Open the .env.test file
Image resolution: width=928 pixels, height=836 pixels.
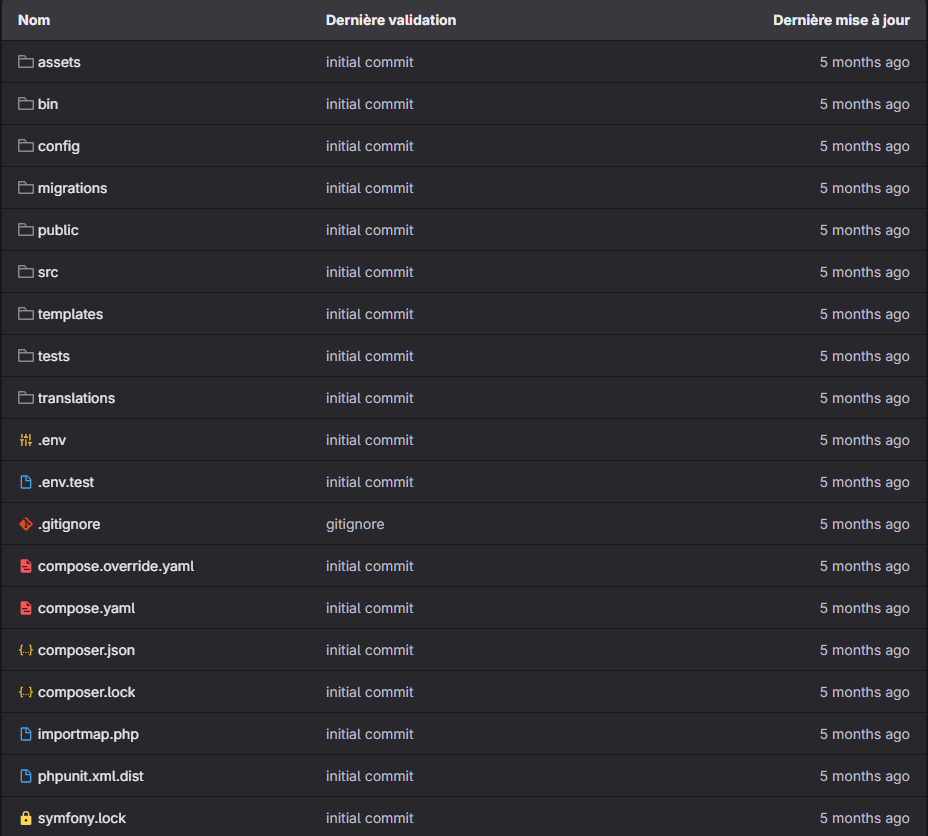(x=66, y=482)
